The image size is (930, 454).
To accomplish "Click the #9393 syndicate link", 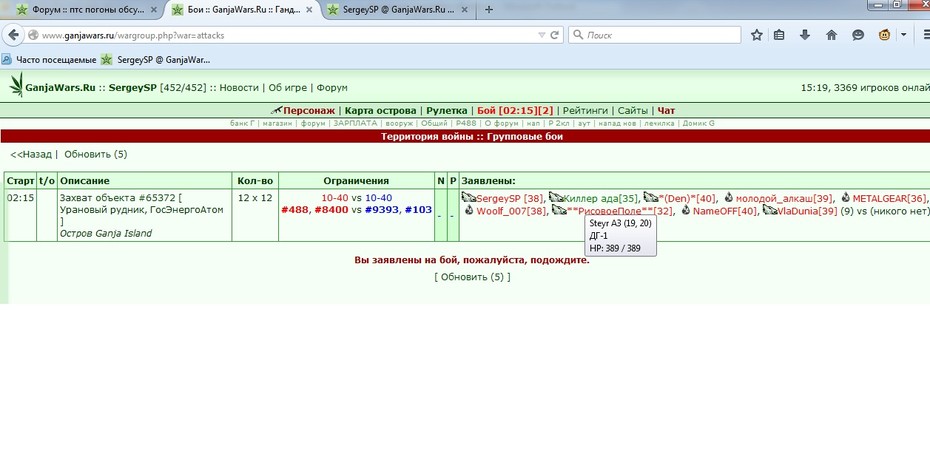I will (x=382, y=210).
